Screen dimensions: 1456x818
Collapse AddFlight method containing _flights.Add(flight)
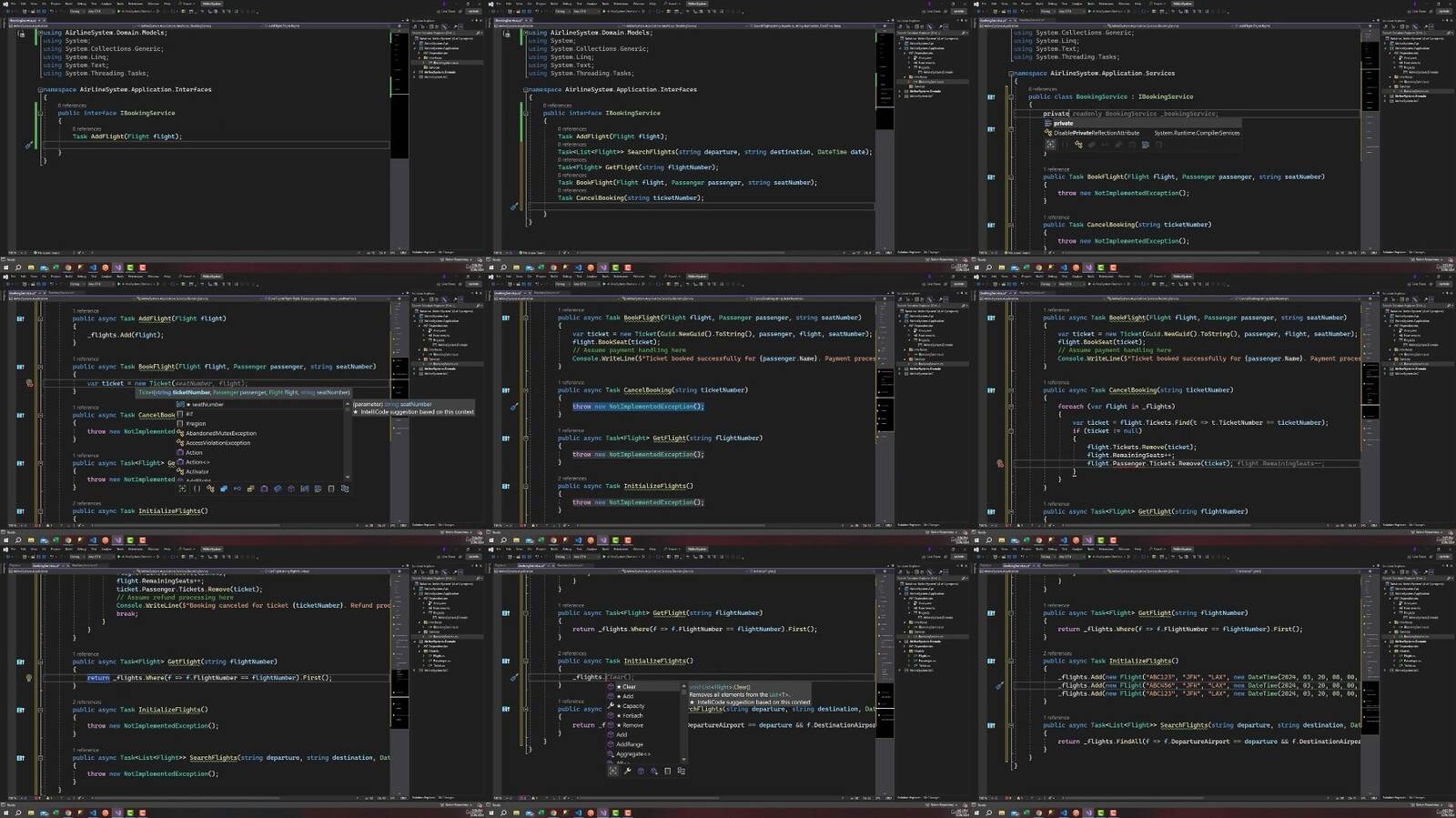(40, 318)
